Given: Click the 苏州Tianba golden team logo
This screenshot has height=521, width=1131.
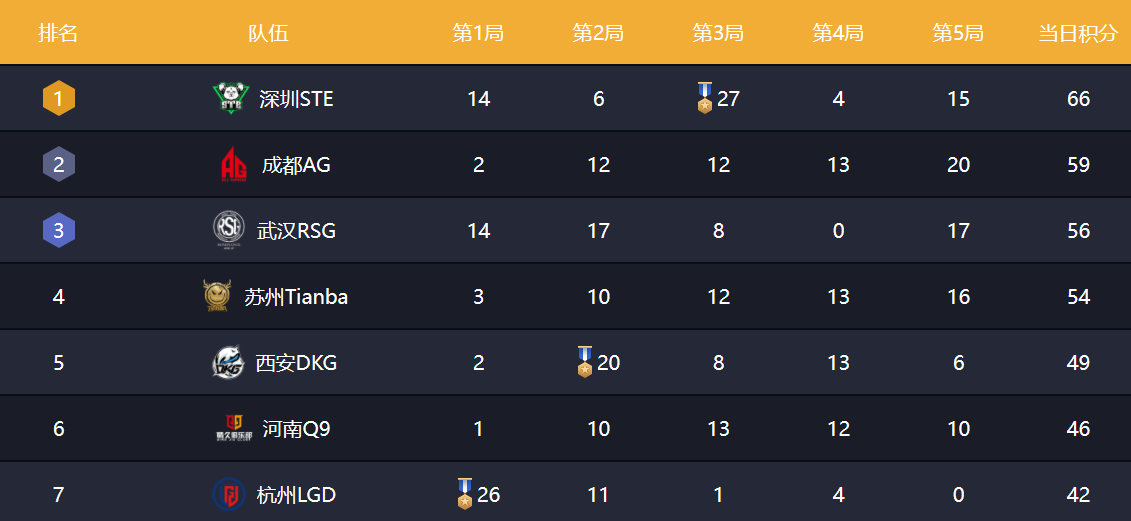Looking at the screenshot, I should point(216,296).
